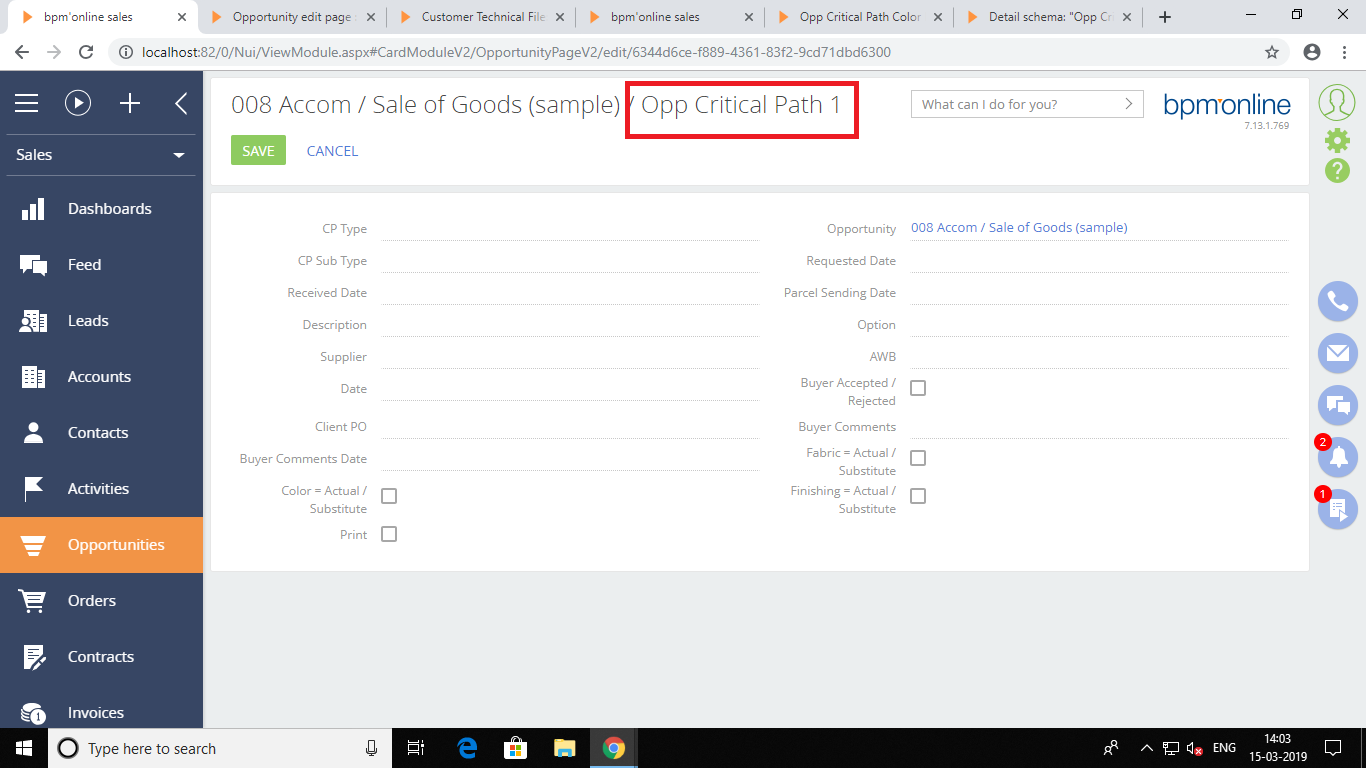Collapse the left sidebar with arrow icon
The image size is (1366, 768).
pyautogui.click(x=181, y=103)
